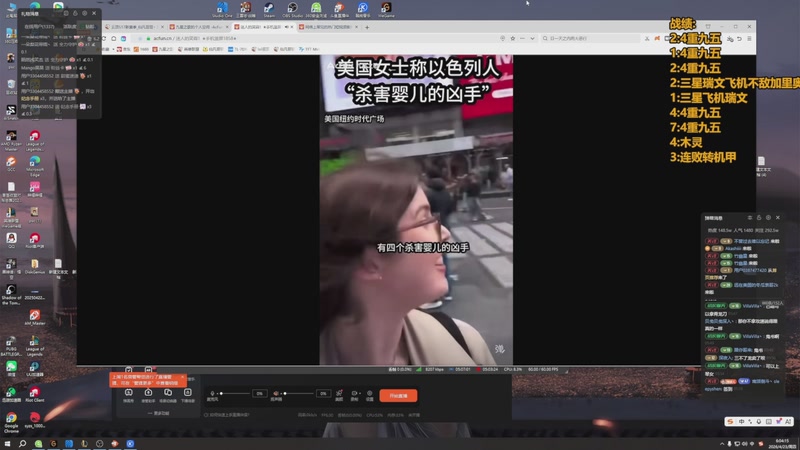Open AMD Ryzen Master desktop icon
Image resolution: width=800 pixels, height=450 pixels.
[11, 140]
